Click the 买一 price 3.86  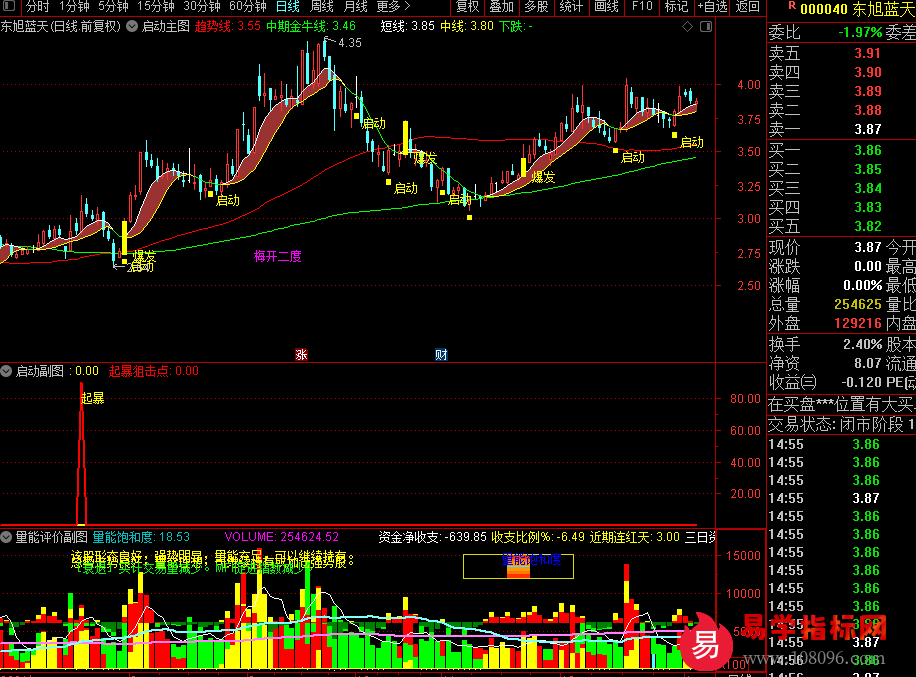868,151
